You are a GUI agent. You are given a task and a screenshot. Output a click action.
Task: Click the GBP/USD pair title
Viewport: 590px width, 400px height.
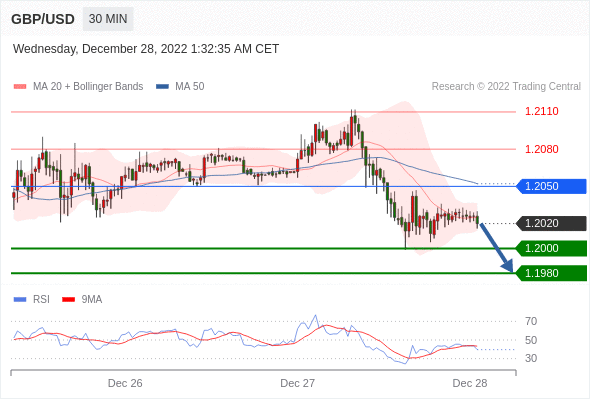click(x=43, y=19)
